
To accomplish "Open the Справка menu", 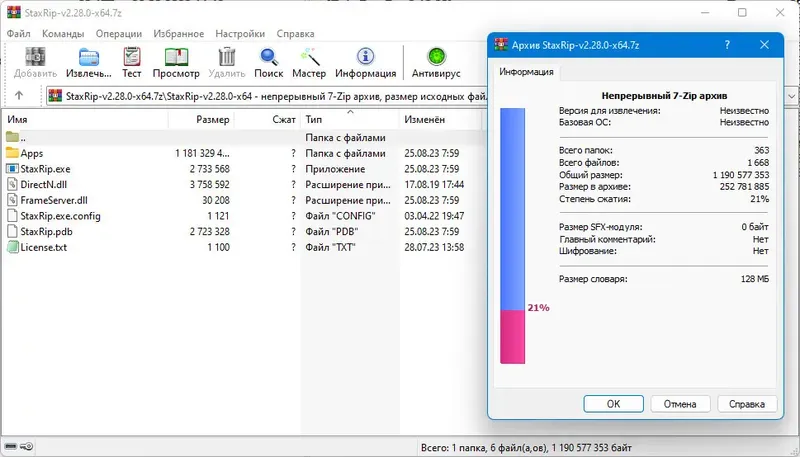I will (x=295, y=34).
